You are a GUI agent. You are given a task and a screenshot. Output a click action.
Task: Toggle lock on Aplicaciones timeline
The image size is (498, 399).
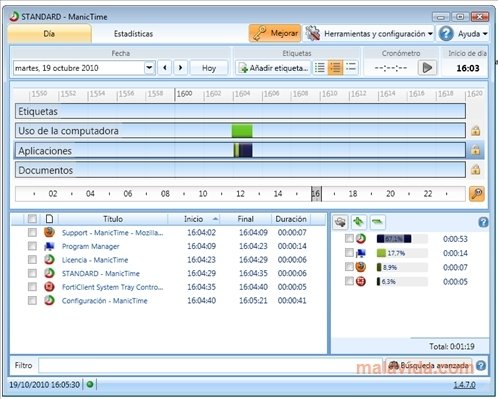[476, 150]
